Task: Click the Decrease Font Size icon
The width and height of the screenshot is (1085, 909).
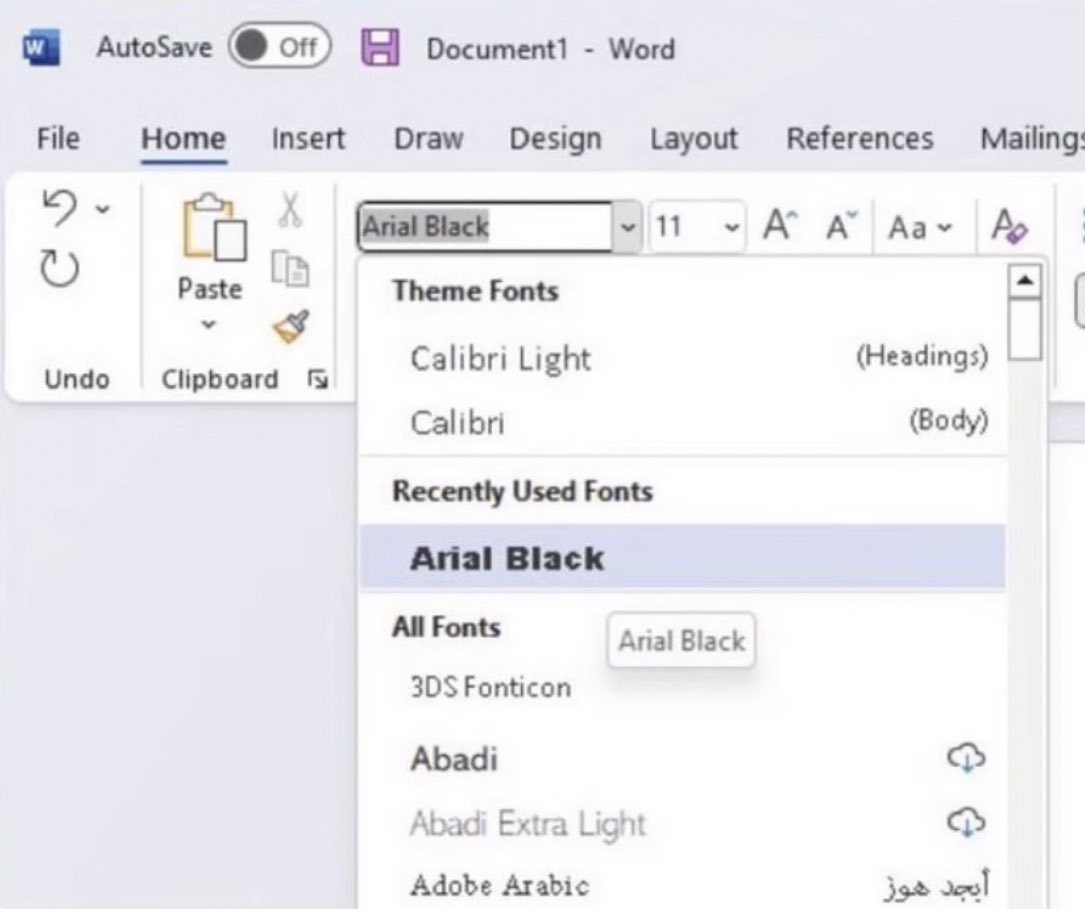Action: coord(842,226)
